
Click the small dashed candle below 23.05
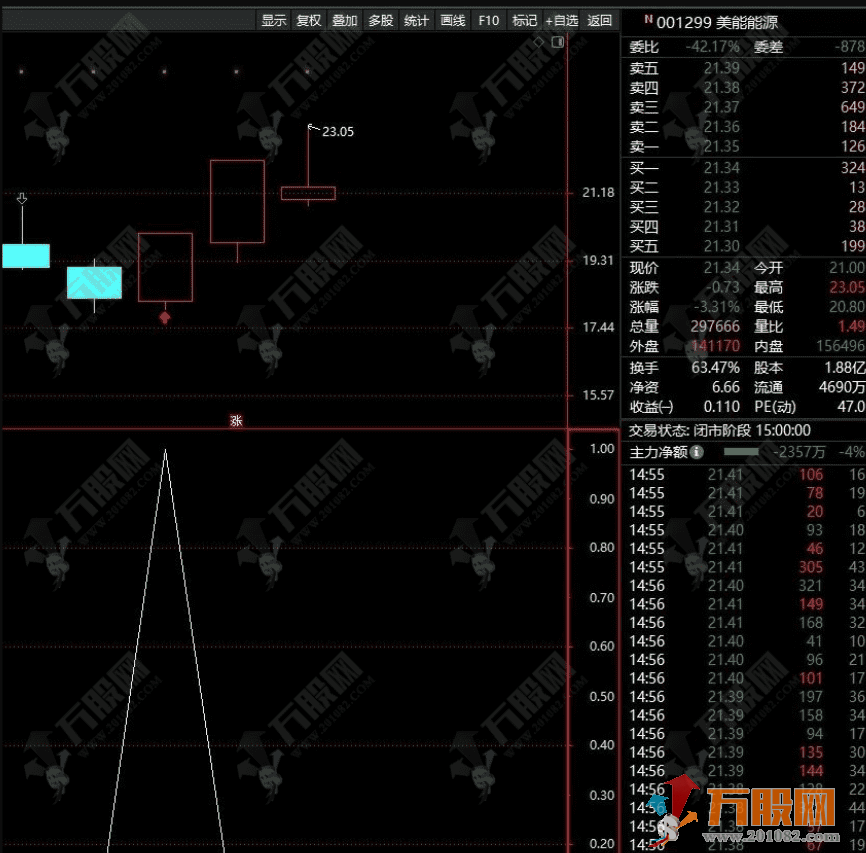(308, 193)
